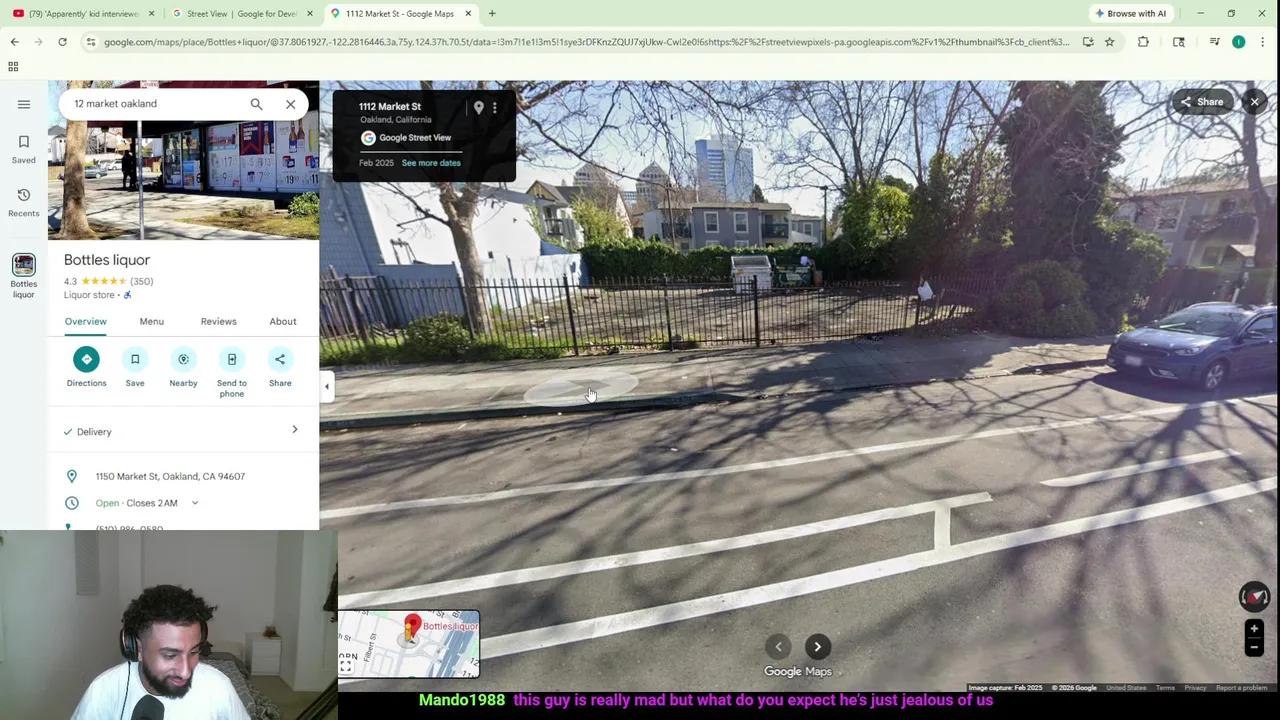The image size is (1280, 720).
Task: Click the Browse with AI button
Action: [x=1131, y=14]
